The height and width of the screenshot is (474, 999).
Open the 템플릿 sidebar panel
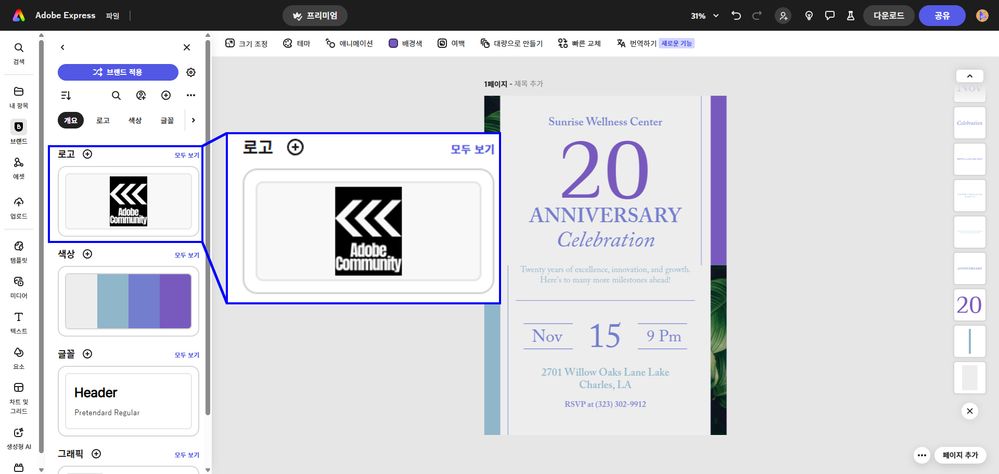click(x=18, y=252)
